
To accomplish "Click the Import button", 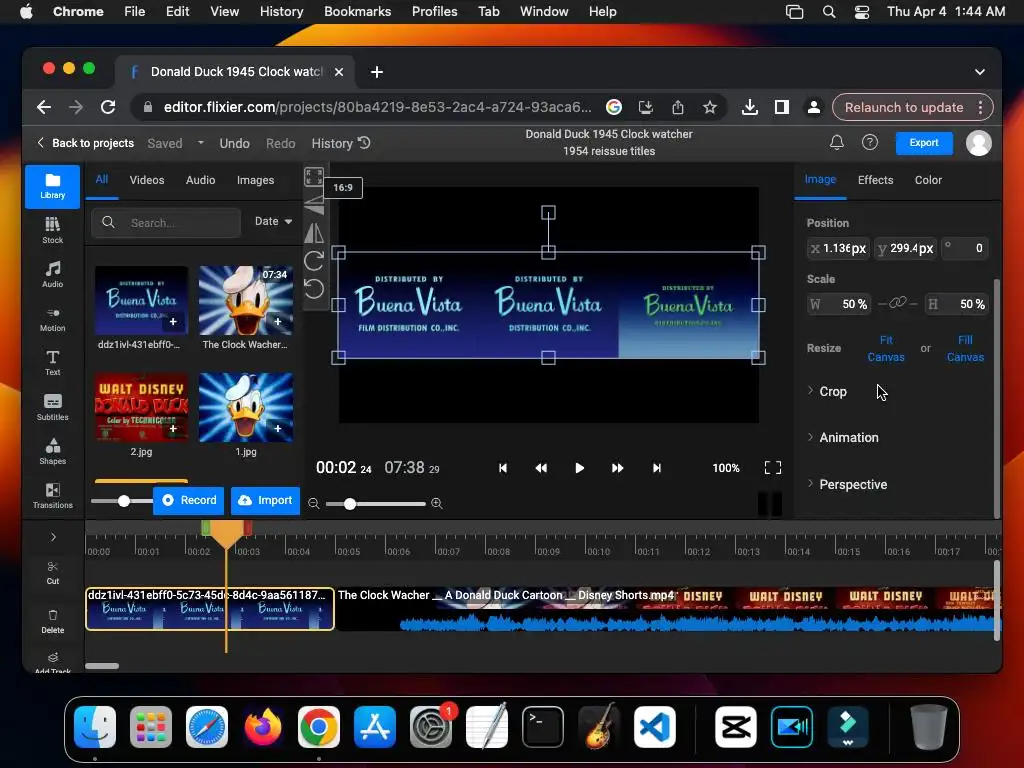I will (265, 500).
